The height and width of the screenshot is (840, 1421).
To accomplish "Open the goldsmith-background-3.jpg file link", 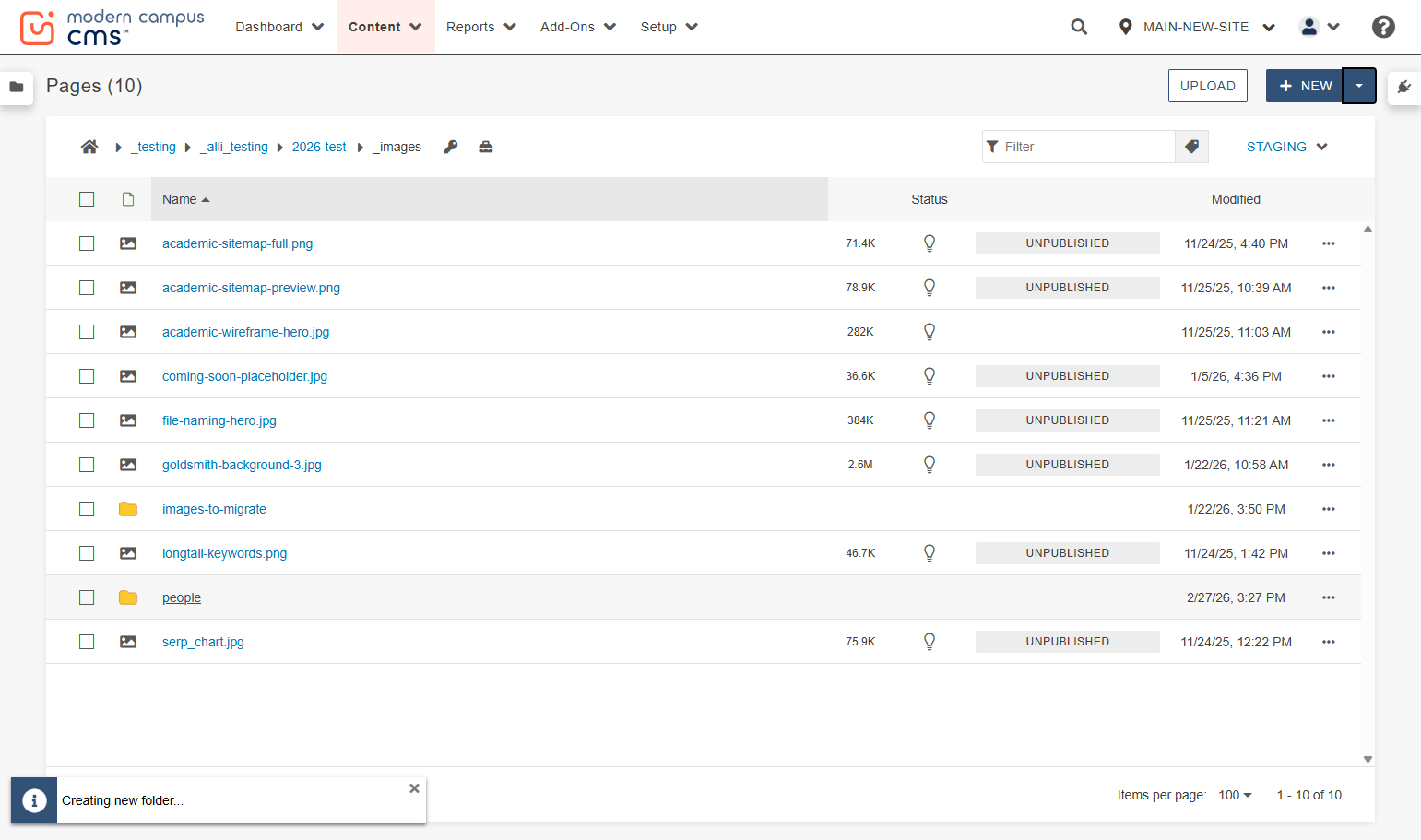I will [x=242, y=465].
